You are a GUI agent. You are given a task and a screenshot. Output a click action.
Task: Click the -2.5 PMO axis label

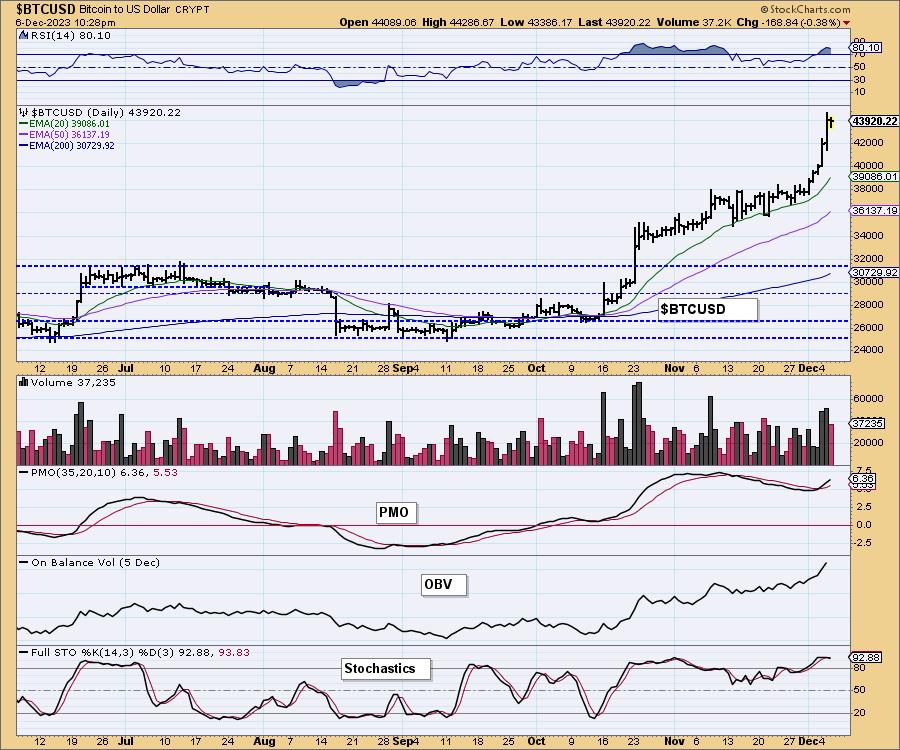coord(862,542)
